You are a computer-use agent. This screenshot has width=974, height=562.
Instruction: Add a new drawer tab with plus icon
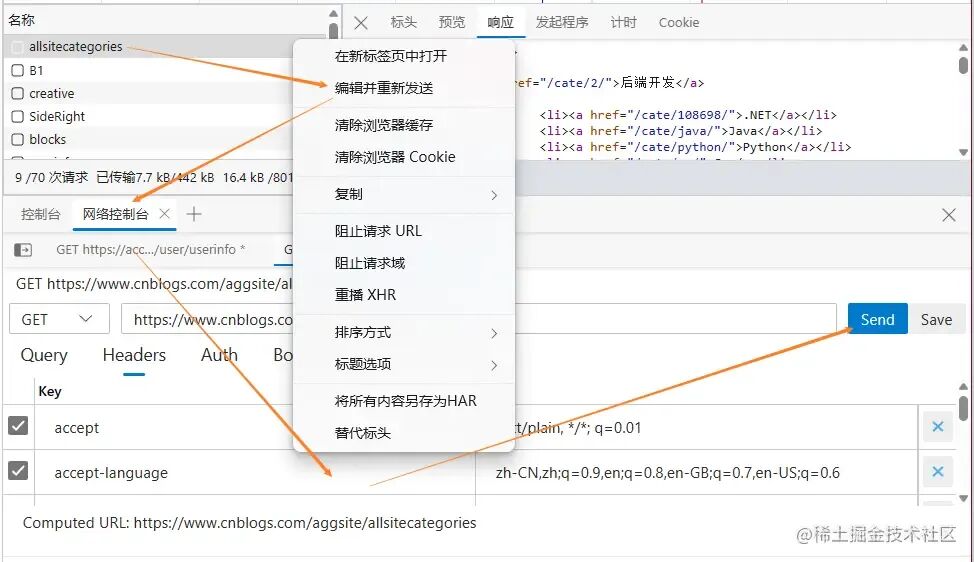[194, 214]
